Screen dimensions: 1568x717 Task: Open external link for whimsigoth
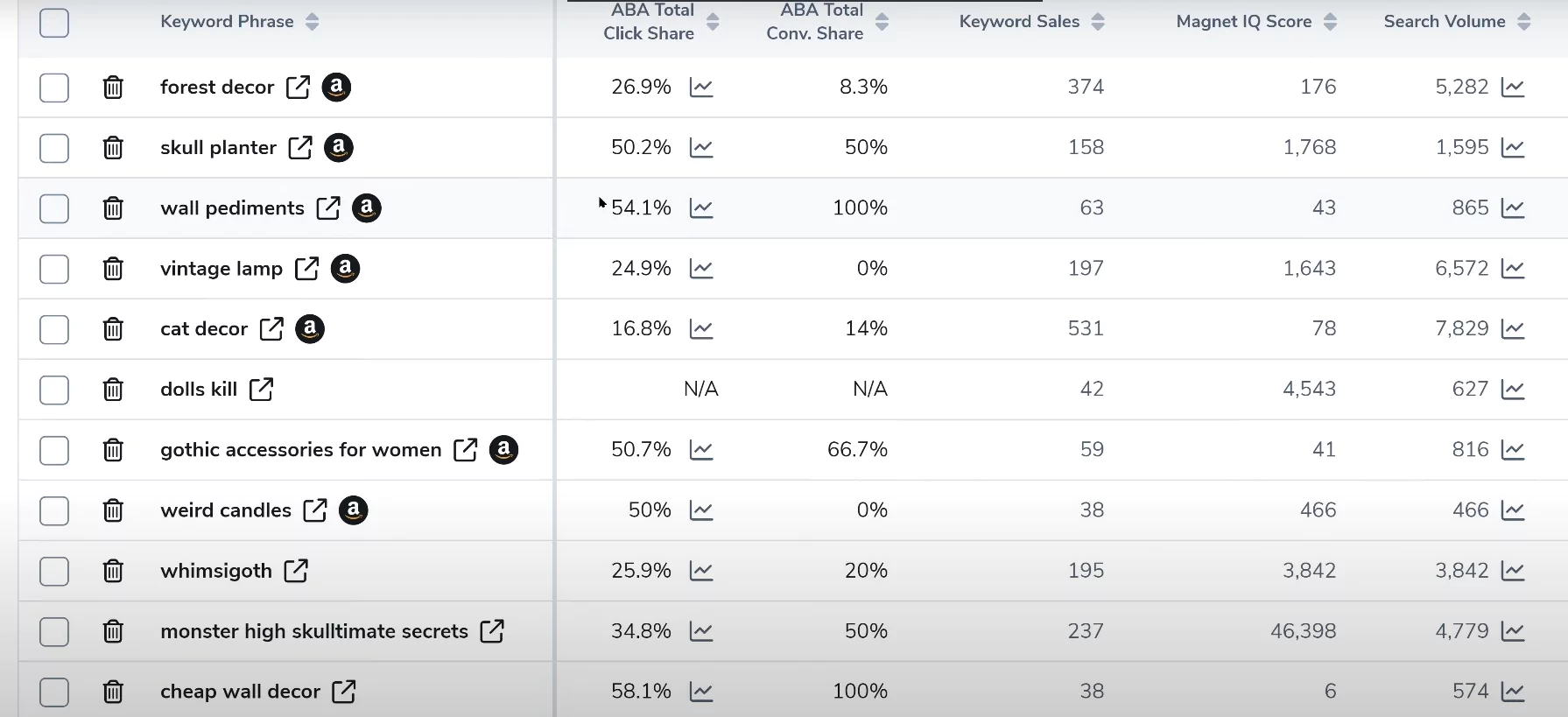296,571
